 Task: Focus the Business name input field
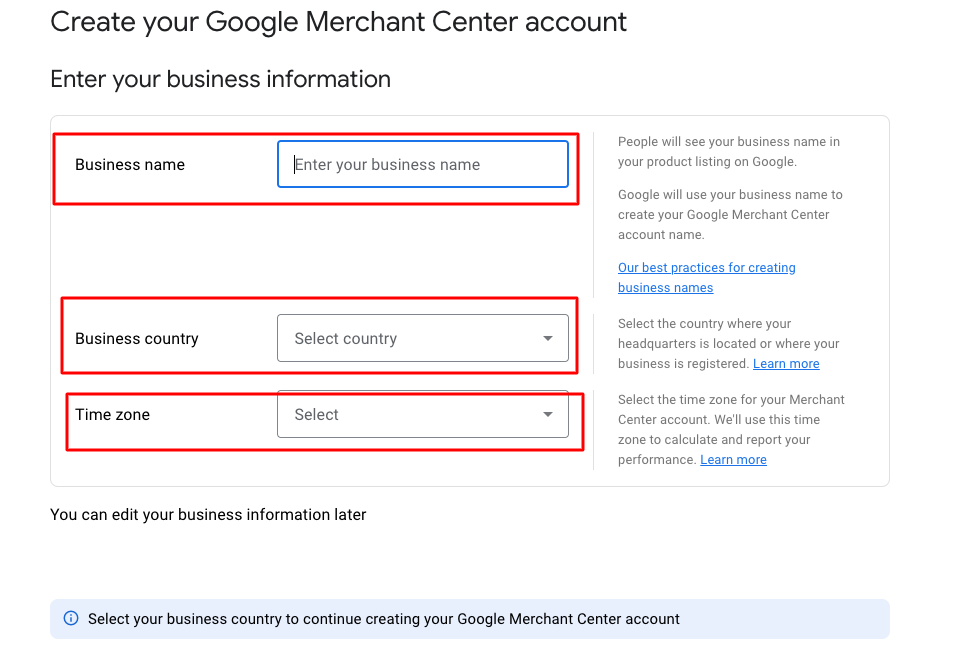click(x=423, y=164)
